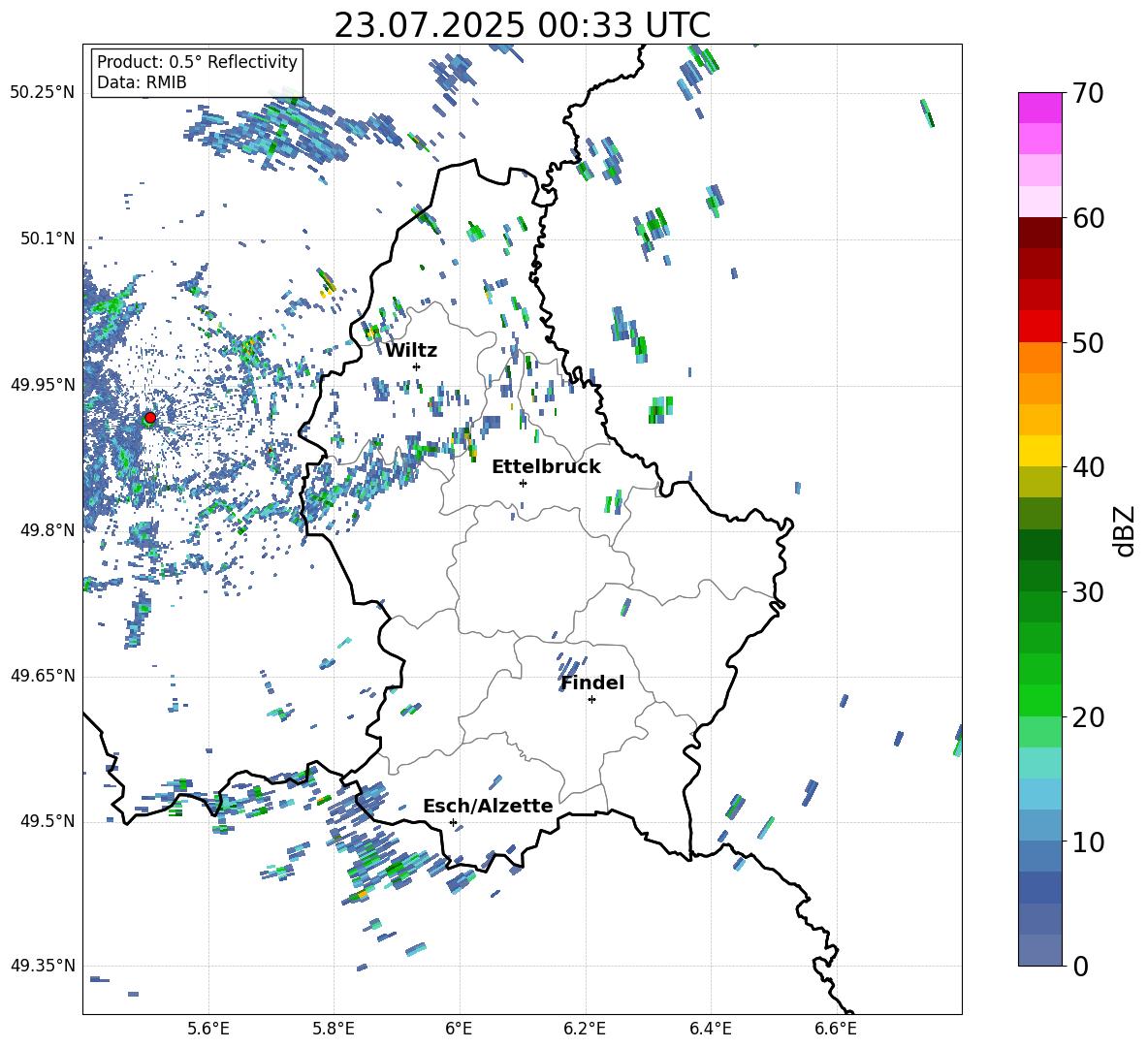Click the plus marker below Findel
Image resolution: width=1148 pixels, height=1048 pixels.
click(x=591, y=700)
